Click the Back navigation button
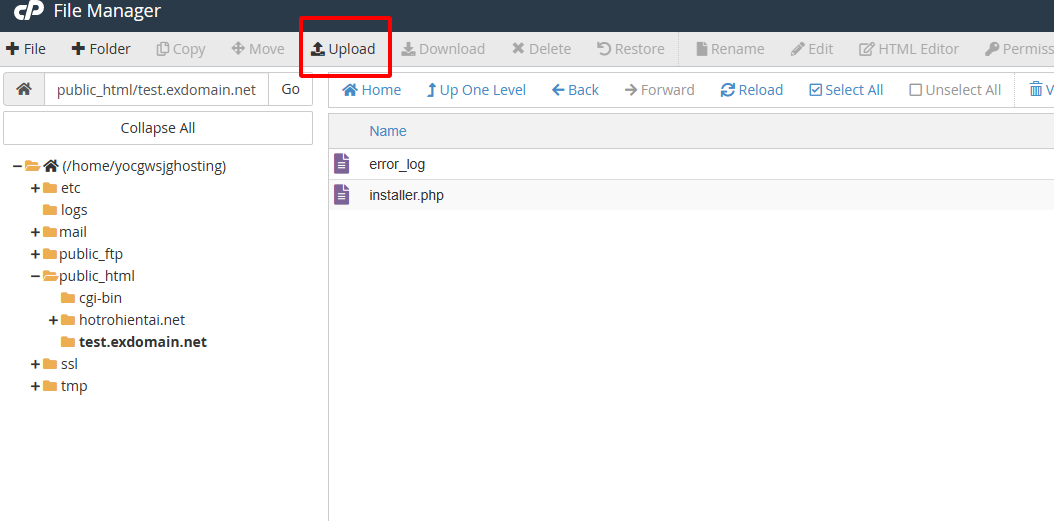Image resolution: width=1054 pixels, height=521 pixels. click(575, 90)
